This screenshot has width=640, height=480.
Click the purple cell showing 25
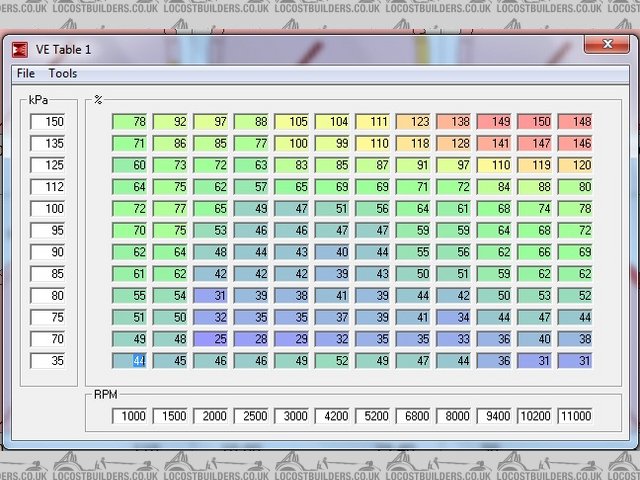[211, 339]
